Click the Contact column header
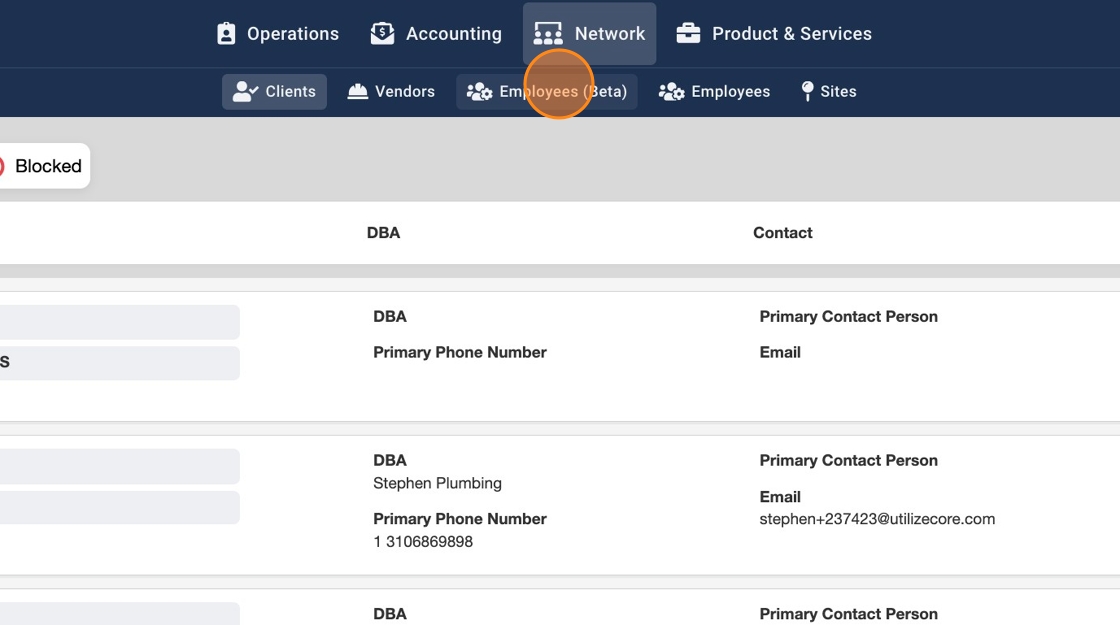Viewport: 1120px width, 625px height. coord(782,233)
